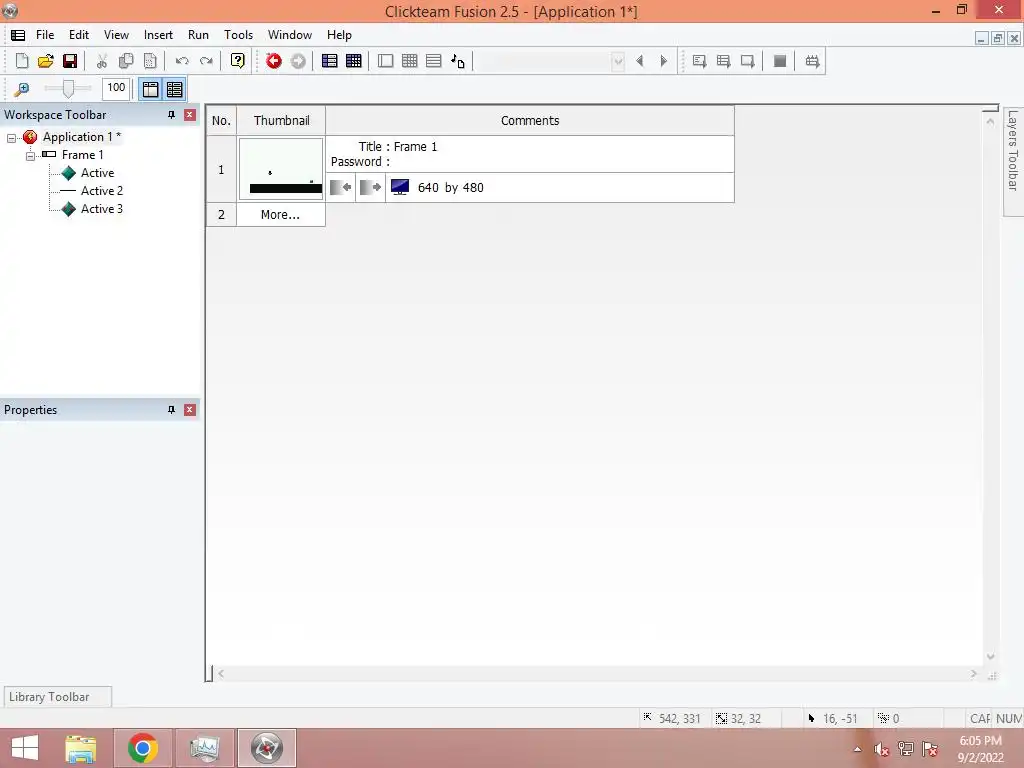The width and height of the screenshot is (1024, 768).
Task: Open Google Chrome from the taskbar
Action: point(142,748)
